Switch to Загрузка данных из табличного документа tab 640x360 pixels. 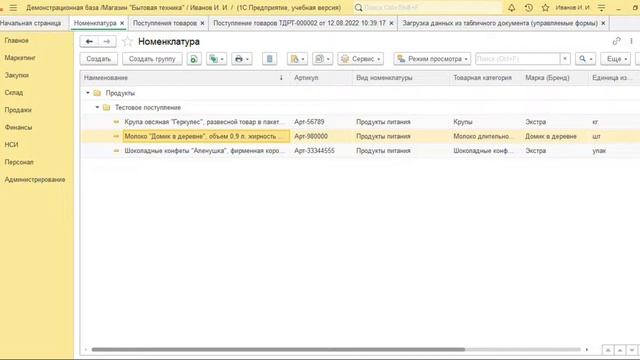point(500,23)
